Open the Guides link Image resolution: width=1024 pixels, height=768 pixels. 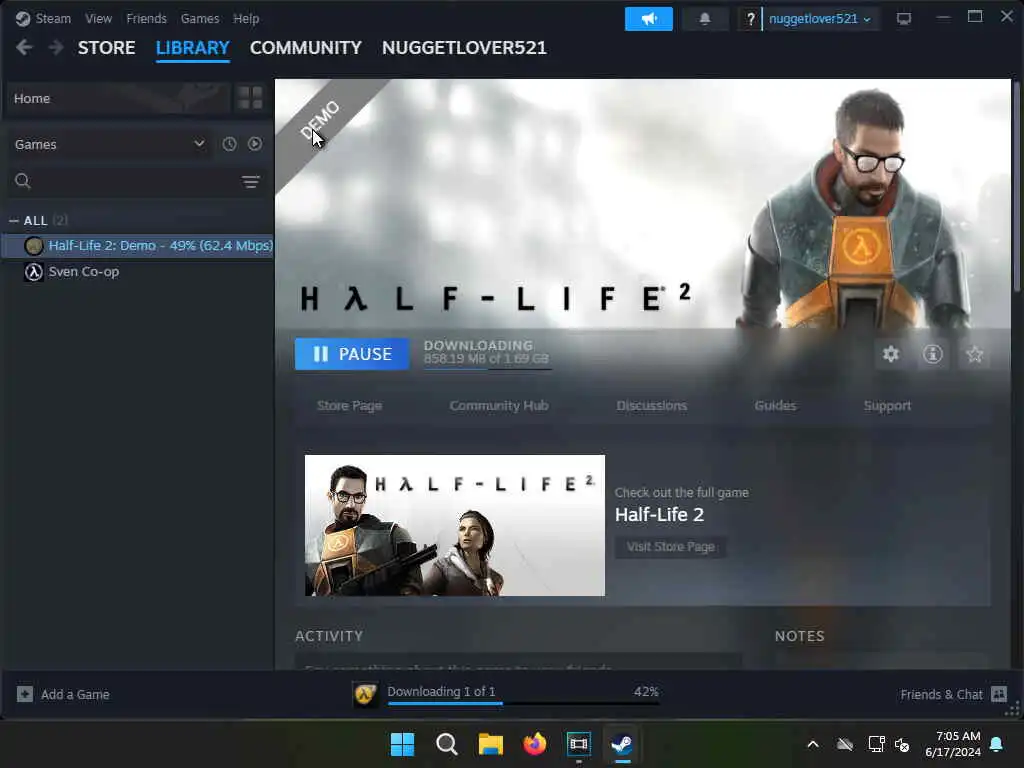[x=775, y=406]
